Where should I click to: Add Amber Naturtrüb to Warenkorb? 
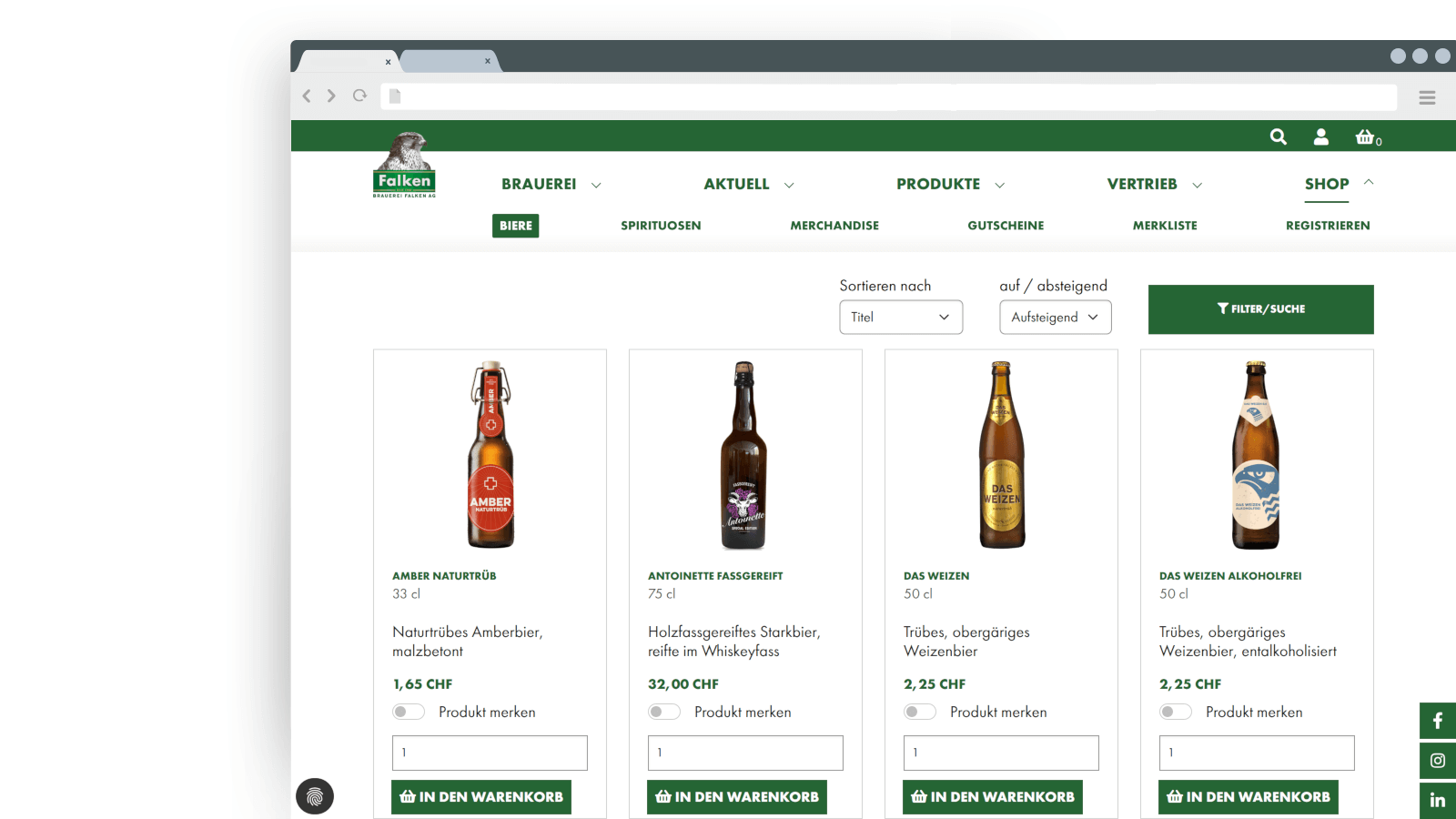coord(481,797)
